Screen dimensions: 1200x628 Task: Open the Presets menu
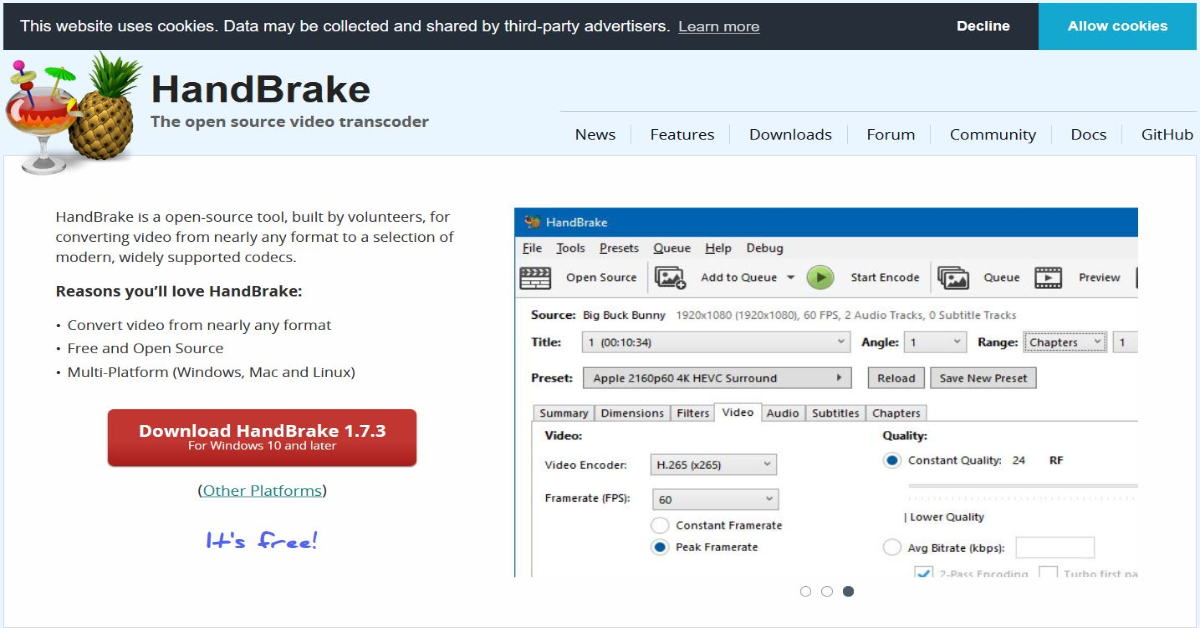tap(619, 248)
